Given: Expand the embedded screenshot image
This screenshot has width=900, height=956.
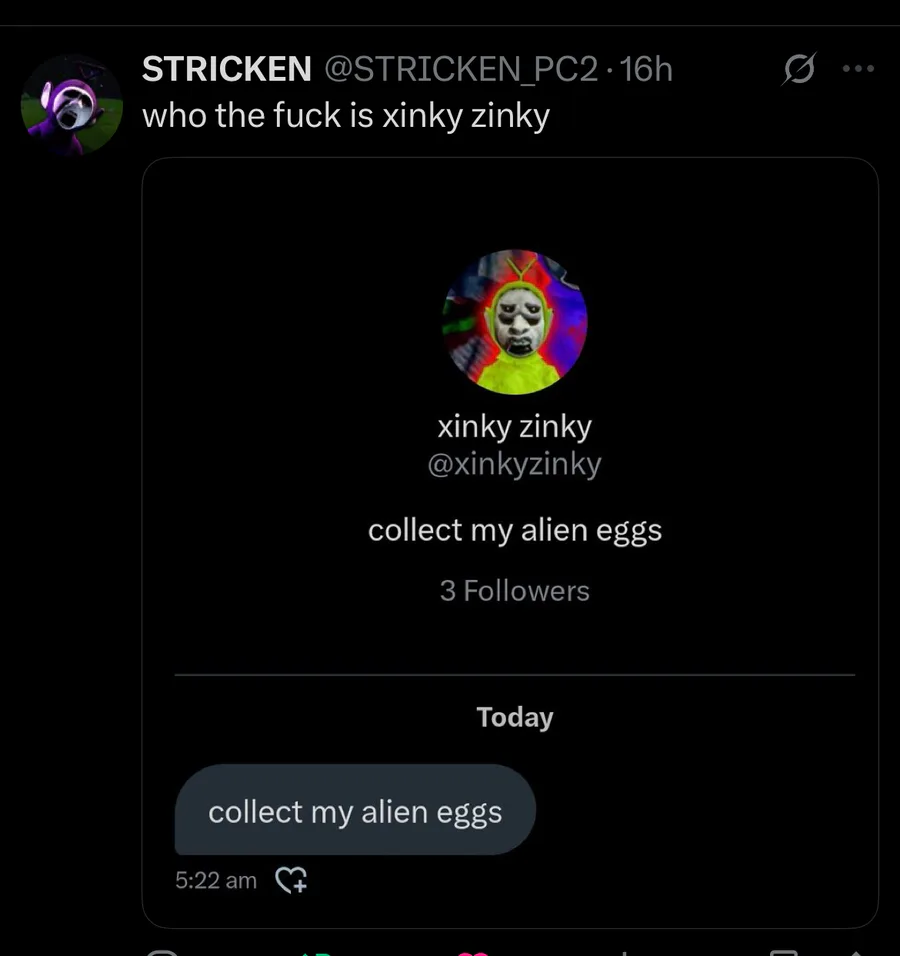Looking at the screenshot, I should [510, 543].
